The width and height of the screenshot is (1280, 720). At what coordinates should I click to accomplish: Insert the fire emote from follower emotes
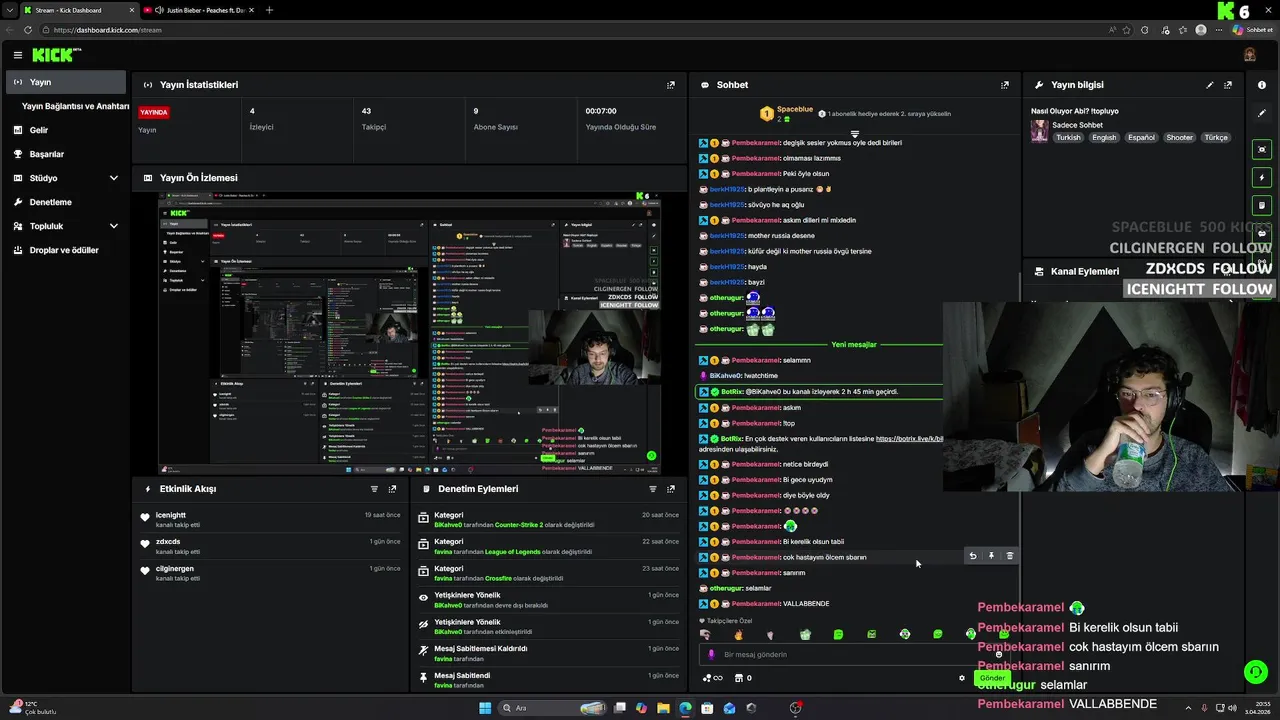pyautogui.click(x=738, y=635)
